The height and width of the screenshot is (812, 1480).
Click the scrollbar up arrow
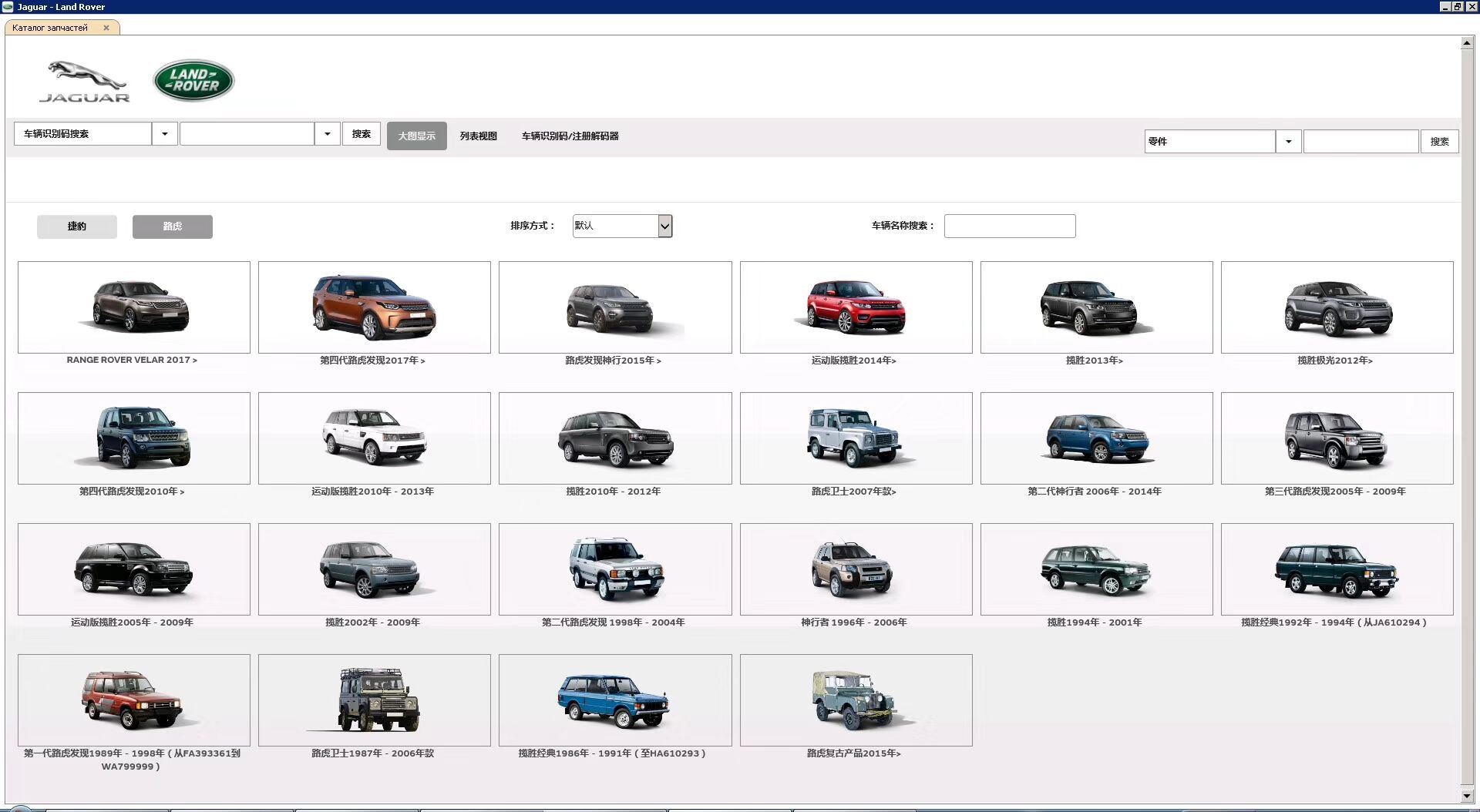coord(1468,43)
